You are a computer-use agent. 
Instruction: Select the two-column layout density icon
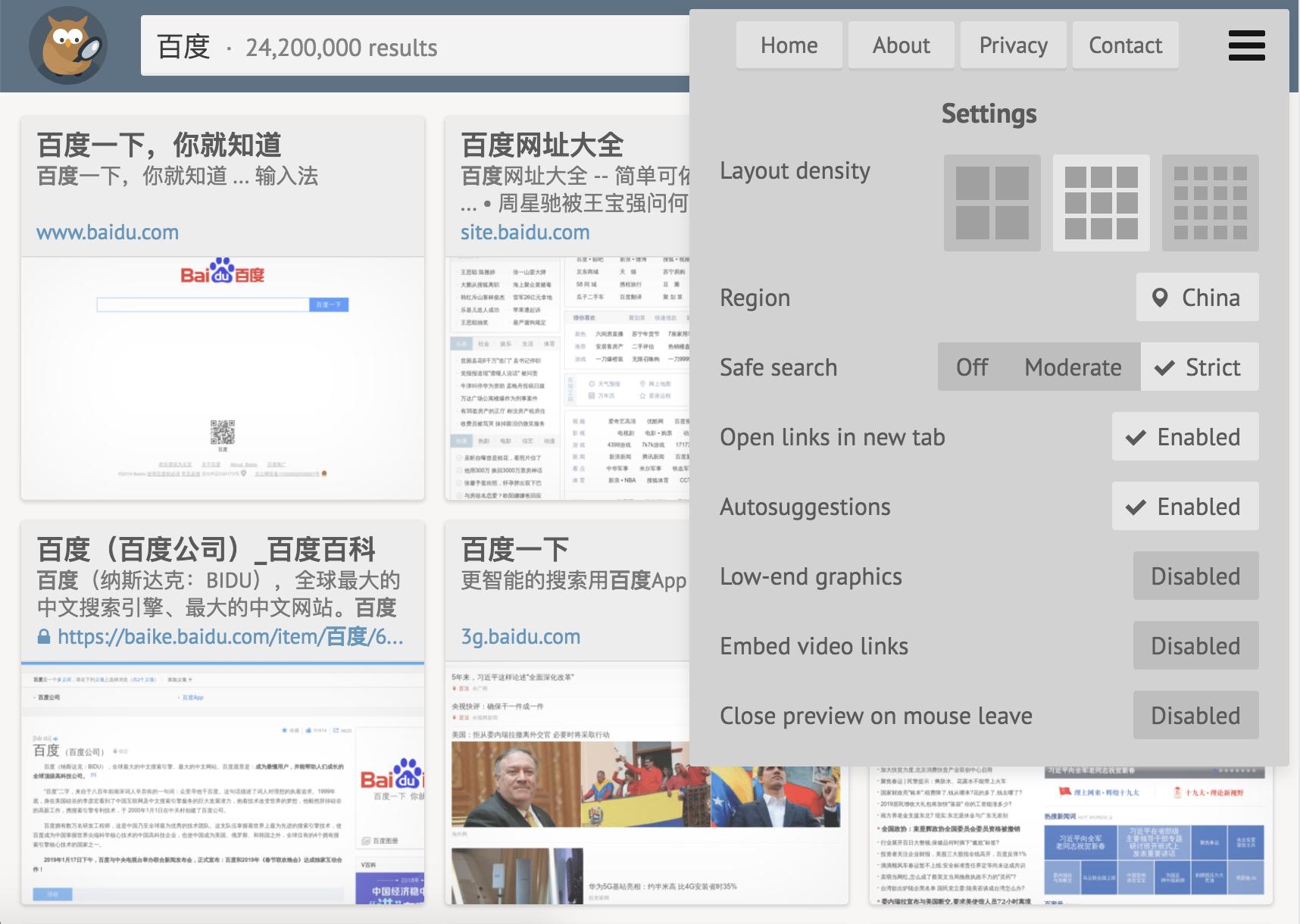[x=992, y=203]
